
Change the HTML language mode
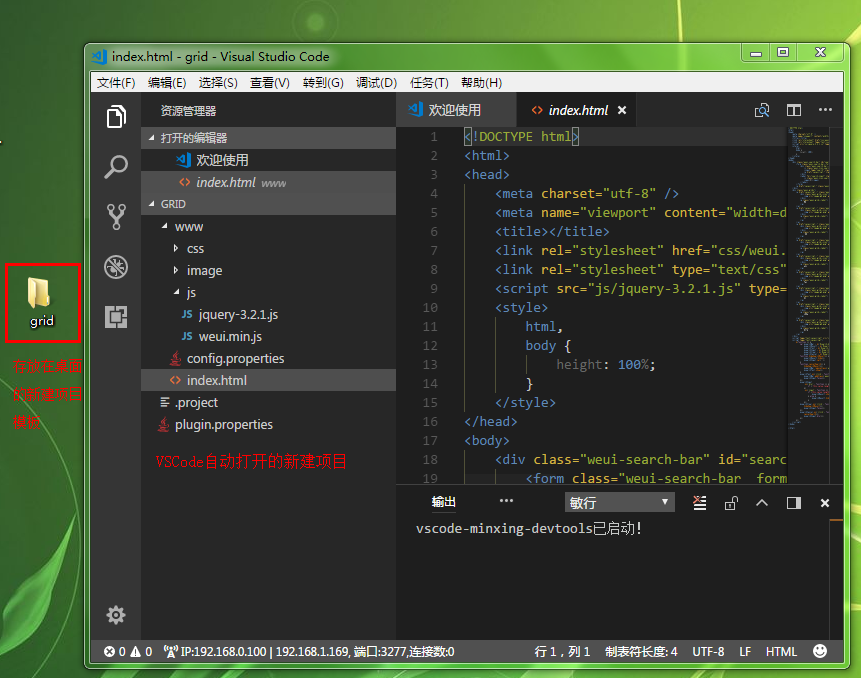(781, 652)
